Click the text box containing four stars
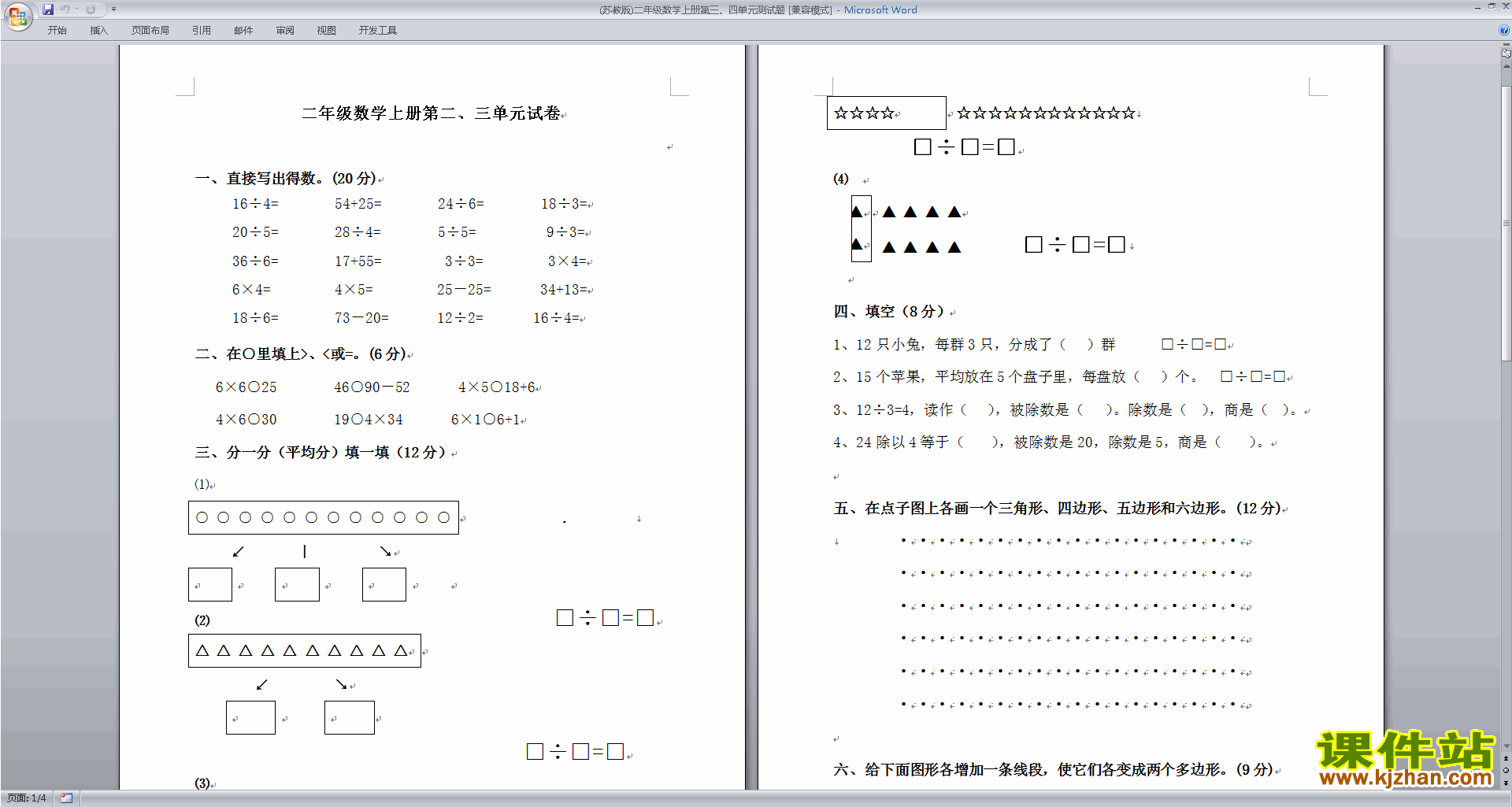The image size is (1512, 807). pos(887,113)
